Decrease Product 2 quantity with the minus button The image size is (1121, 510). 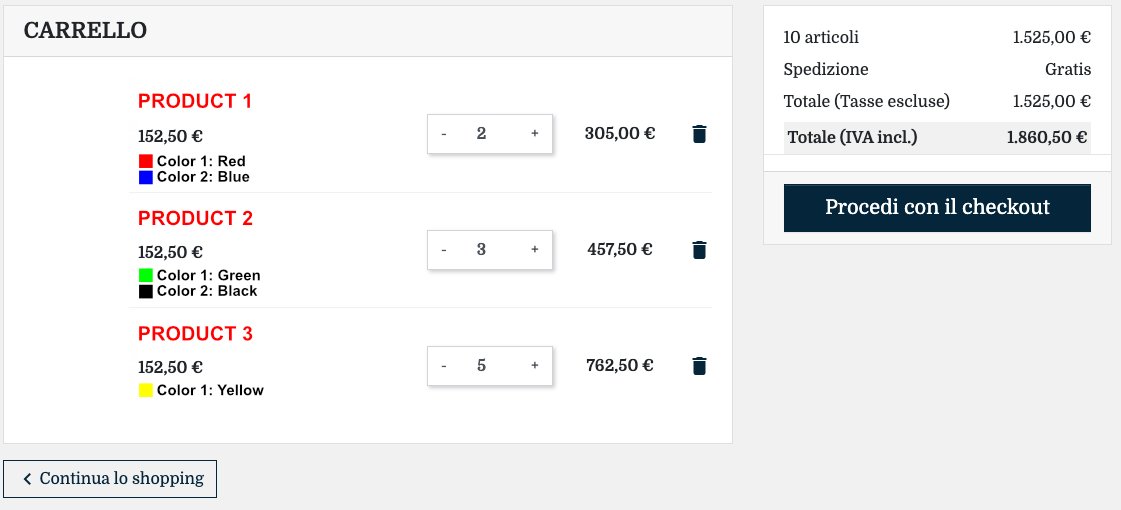click(444, 250)
